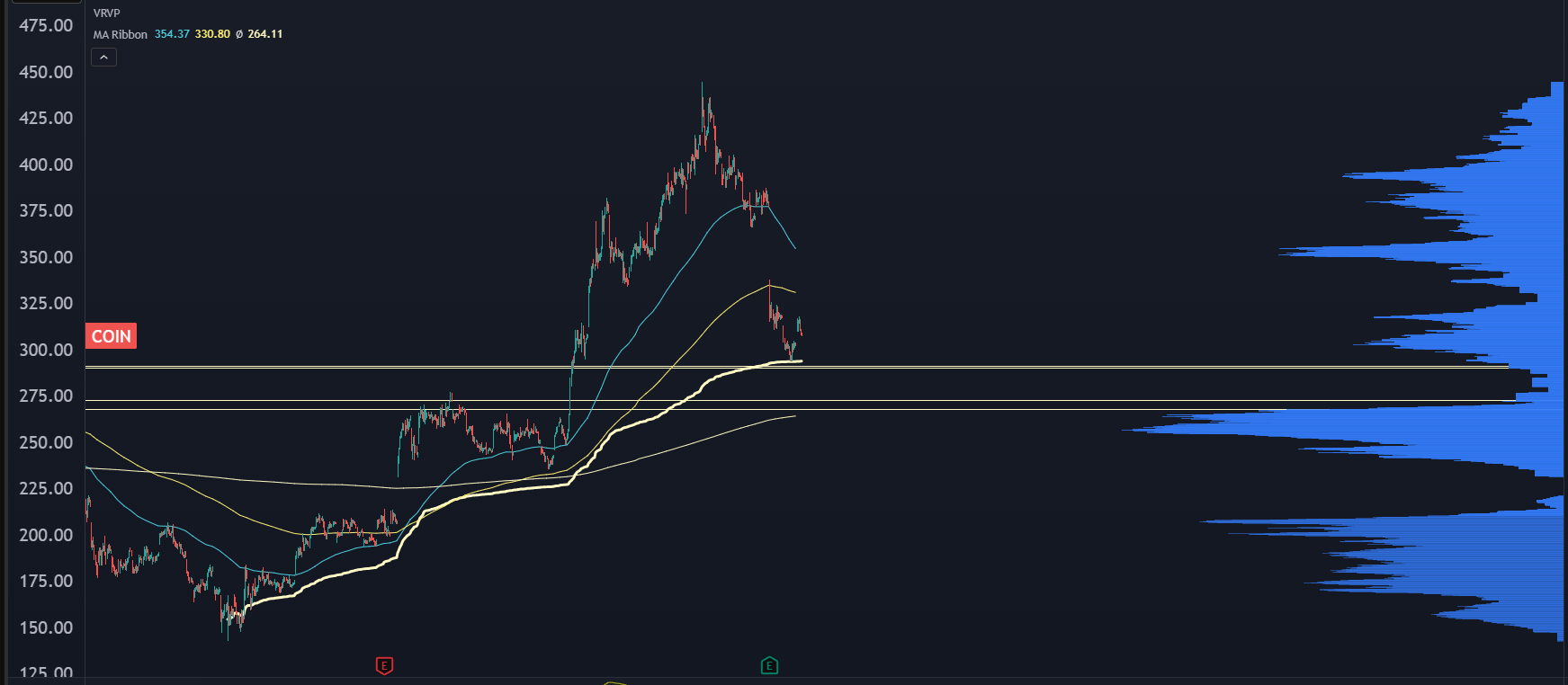Click the MA Ribbon value 330.80
This screenshot has height=685, width=1568.
(212, 34)
